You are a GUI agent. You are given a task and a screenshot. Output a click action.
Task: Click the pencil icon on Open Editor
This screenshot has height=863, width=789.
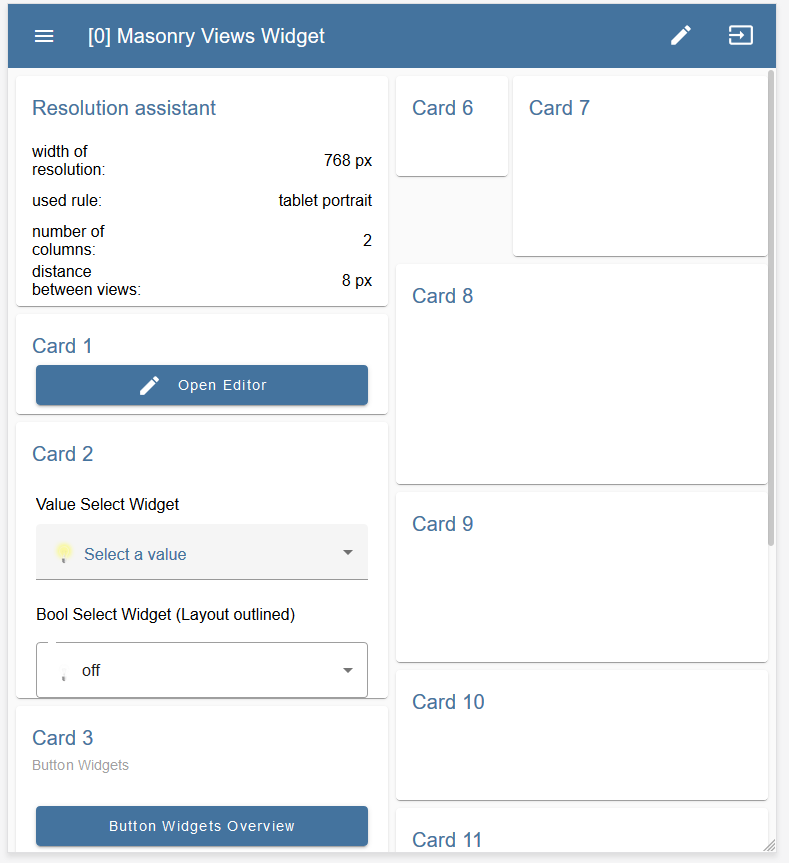tap(150, 386)
